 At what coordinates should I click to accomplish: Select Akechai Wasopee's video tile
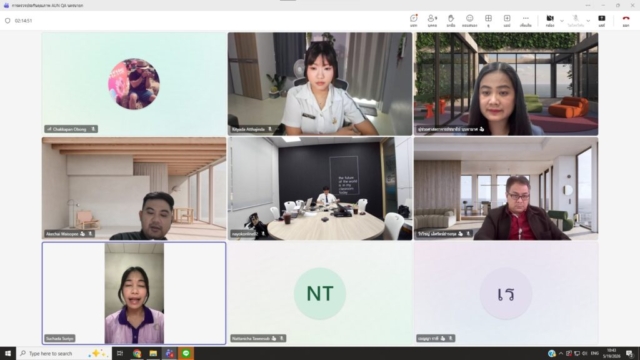134,188
